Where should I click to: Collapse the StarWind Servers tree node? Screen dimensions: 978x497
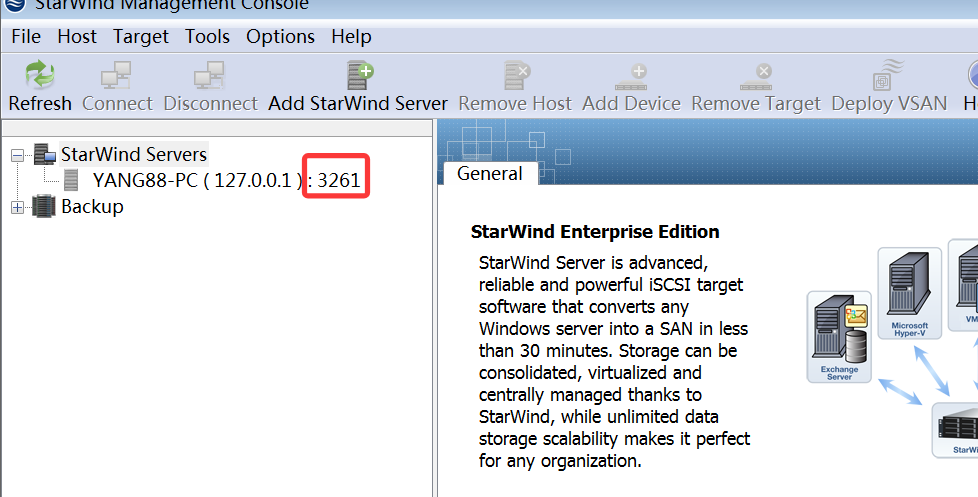tap(17, 155)
